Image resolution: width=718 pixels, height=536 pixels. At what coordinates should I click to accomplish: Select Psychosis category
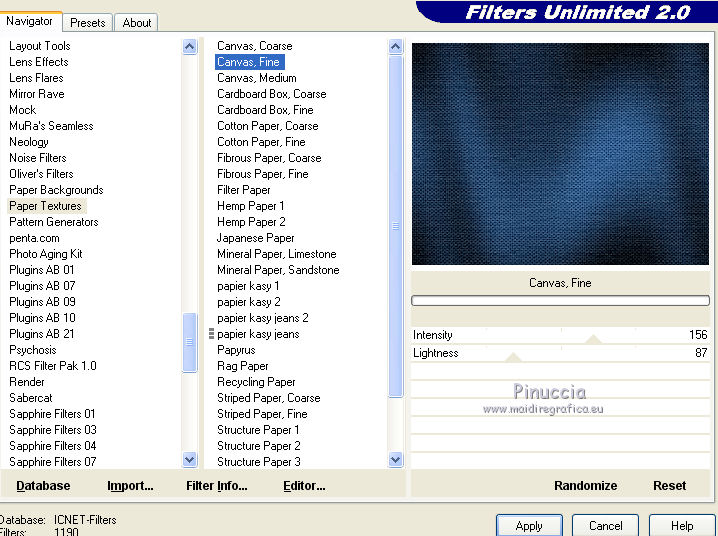click(x=33, y=350)
